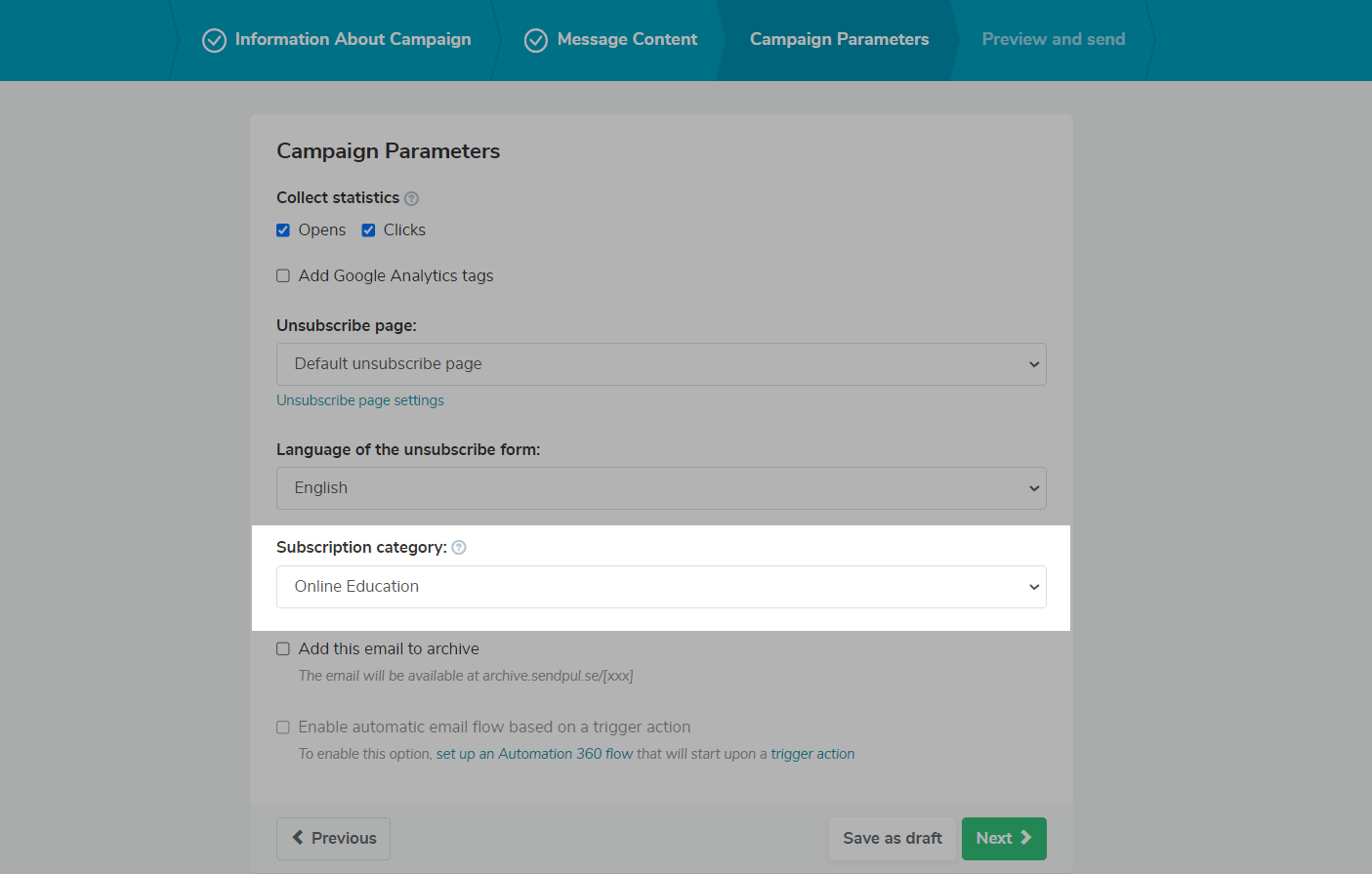This screenshot has width=1372, height=874.
Task: Click the Collect statistics help icon
Action: click(x=411, y=198)
